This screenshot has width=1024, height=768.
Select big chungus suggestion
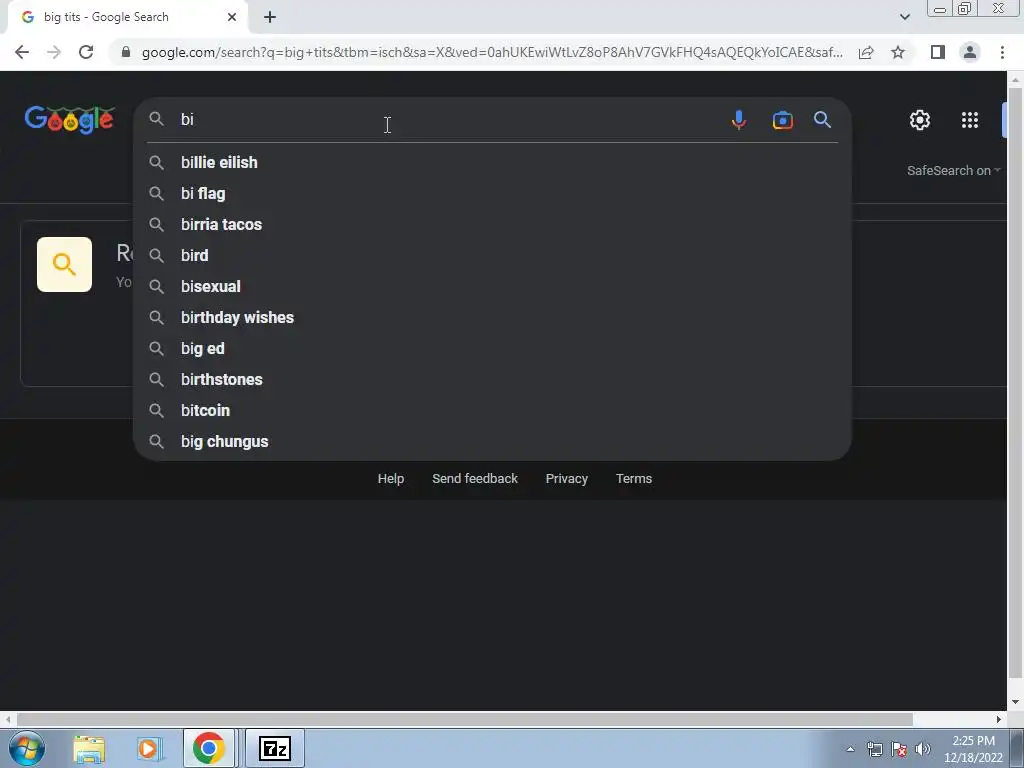[x=492, y=441]
